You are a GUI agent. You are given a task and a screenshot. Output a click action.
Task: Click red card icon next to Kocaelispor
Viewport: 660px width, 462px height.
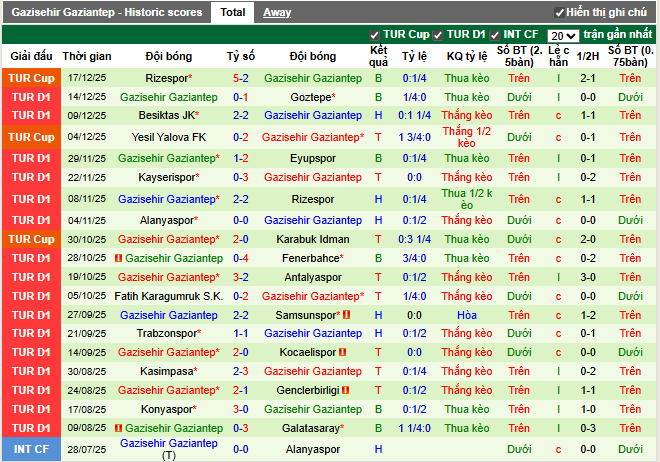tap(342, 352)
